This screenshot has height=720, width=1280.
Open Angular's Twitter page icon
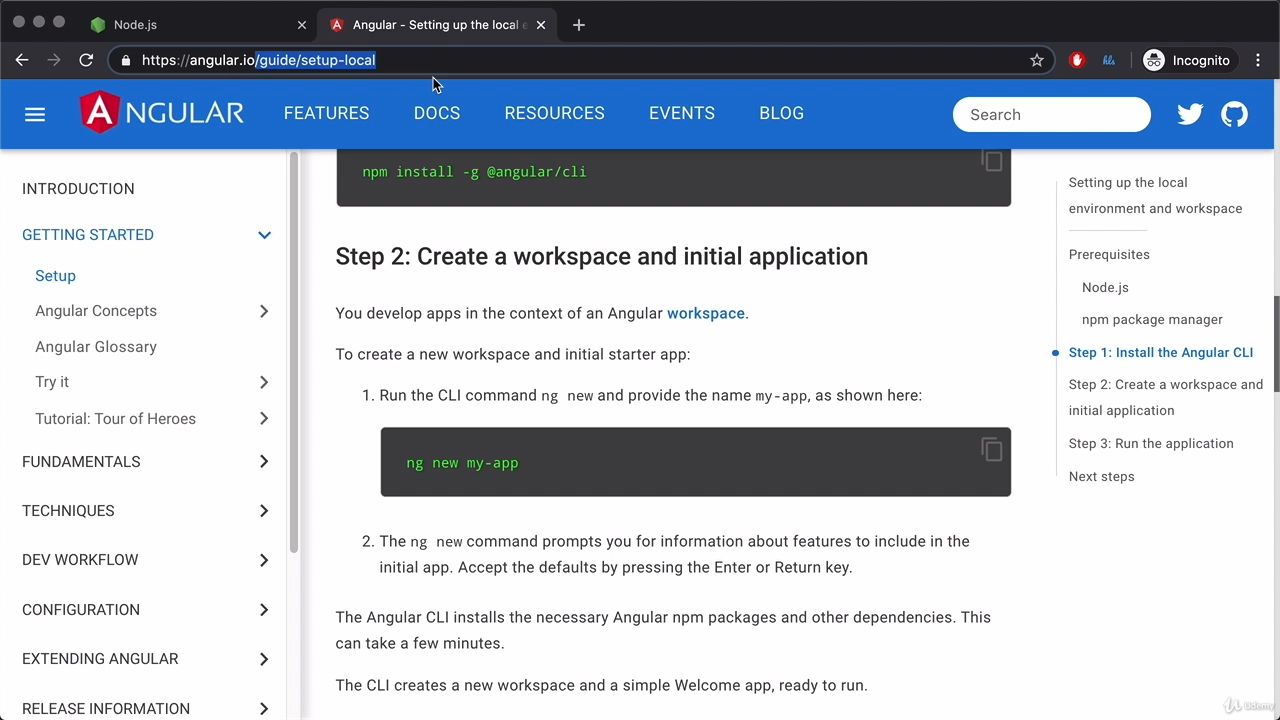pyautogui.click(x=1190, y=114)
